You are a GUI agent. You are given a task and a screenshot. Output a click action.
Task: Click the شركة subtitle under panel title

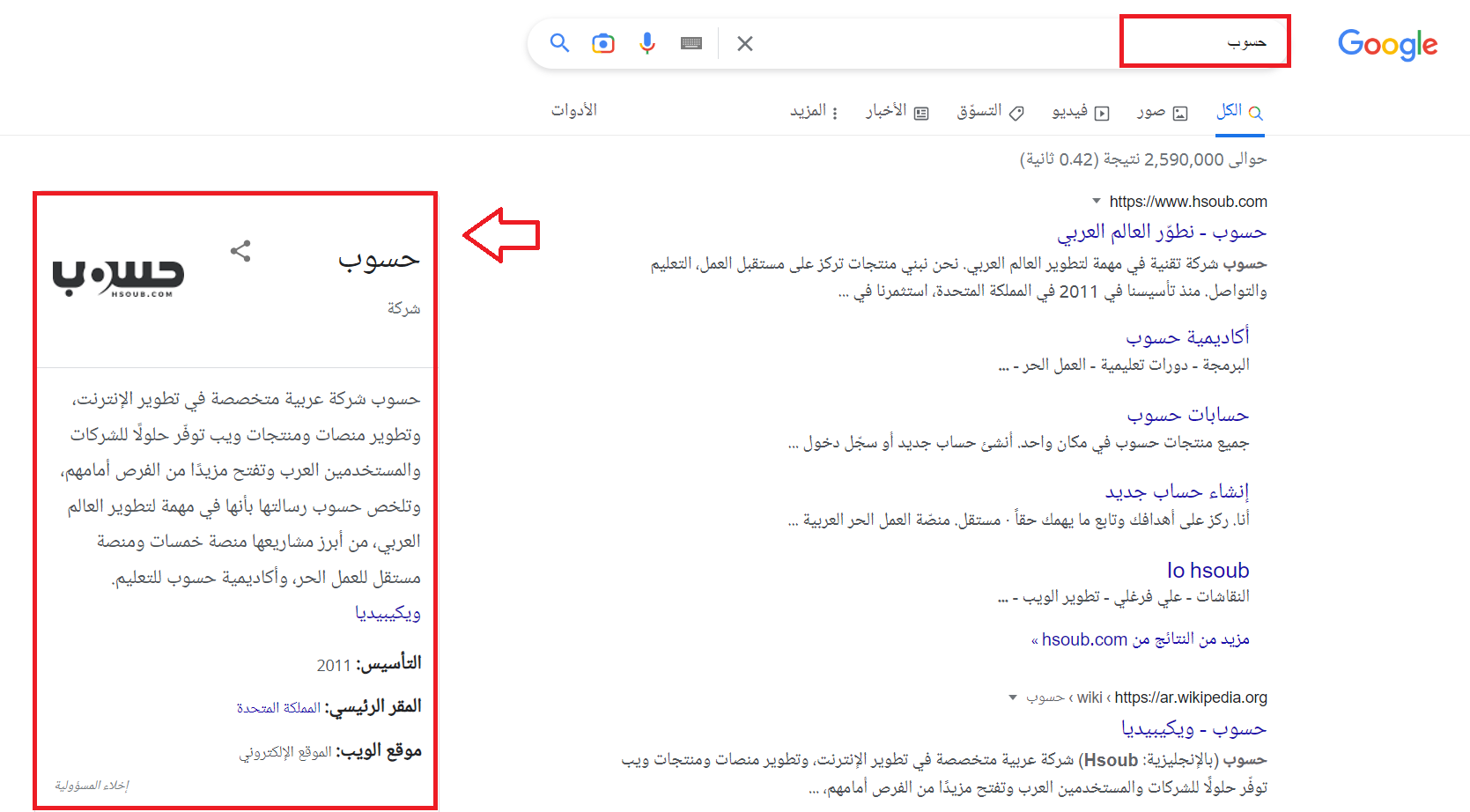(404, 308)
